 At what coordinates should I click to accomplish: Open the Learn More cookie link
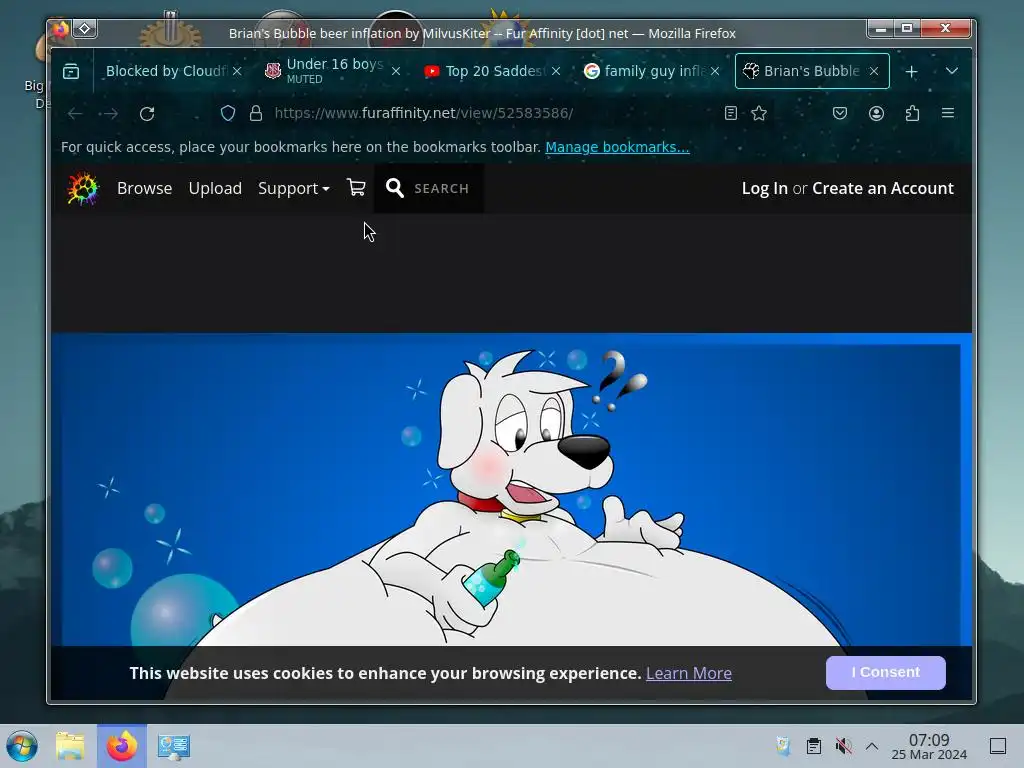click(x=688, y=673)
